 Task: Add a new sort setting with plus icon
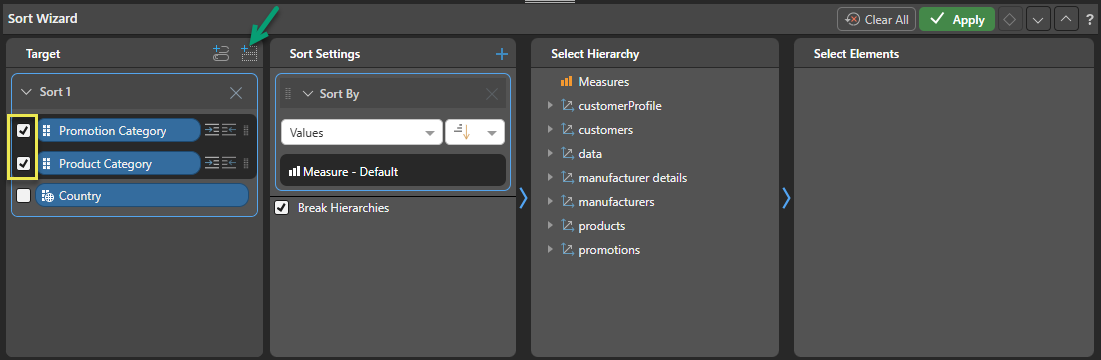501,54
